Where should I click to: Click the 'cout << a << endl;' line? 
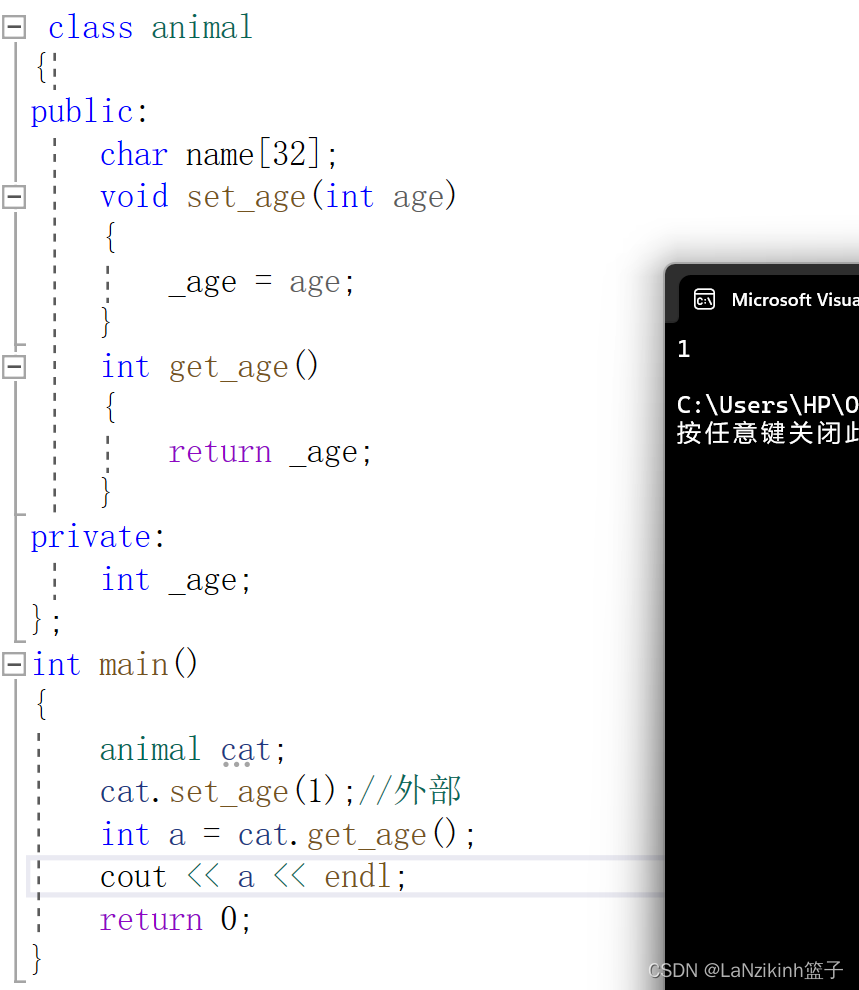pyautogui.click(x=253, y=877)
